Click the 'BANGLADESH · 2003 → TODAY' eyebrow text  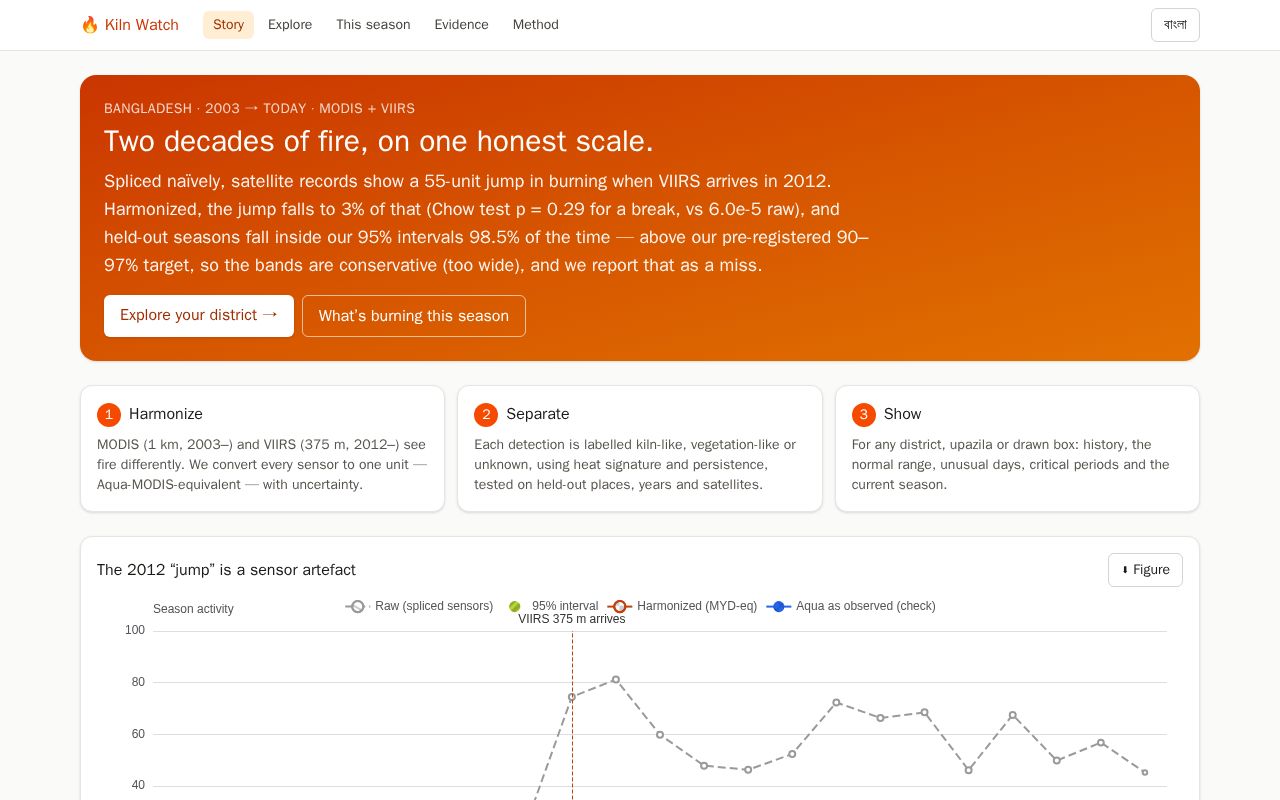[x=259, y=108]
